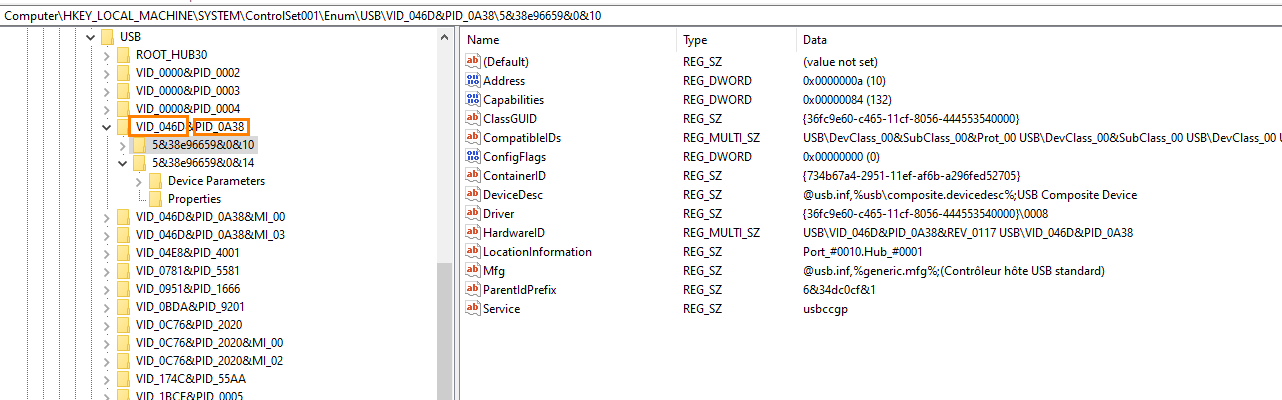Image resolution: width=1282 pixels, height=400 pixels.
Task: Expand the VID_046D&PID_0A38&MI_00 key
Action: (x=107, y=217)
